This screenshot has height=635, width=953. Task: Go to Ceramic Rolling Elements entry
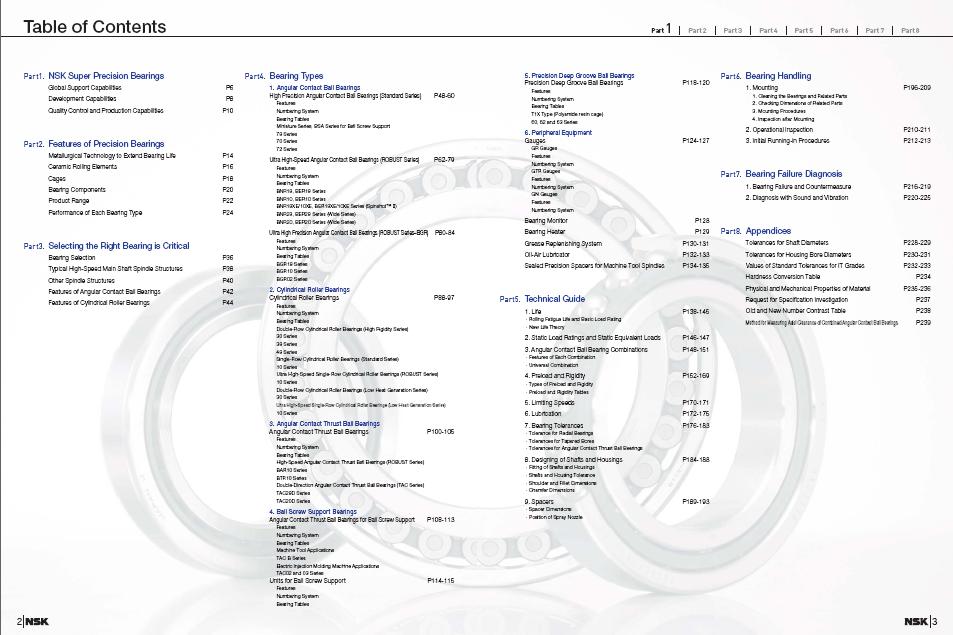click(83, 166)
